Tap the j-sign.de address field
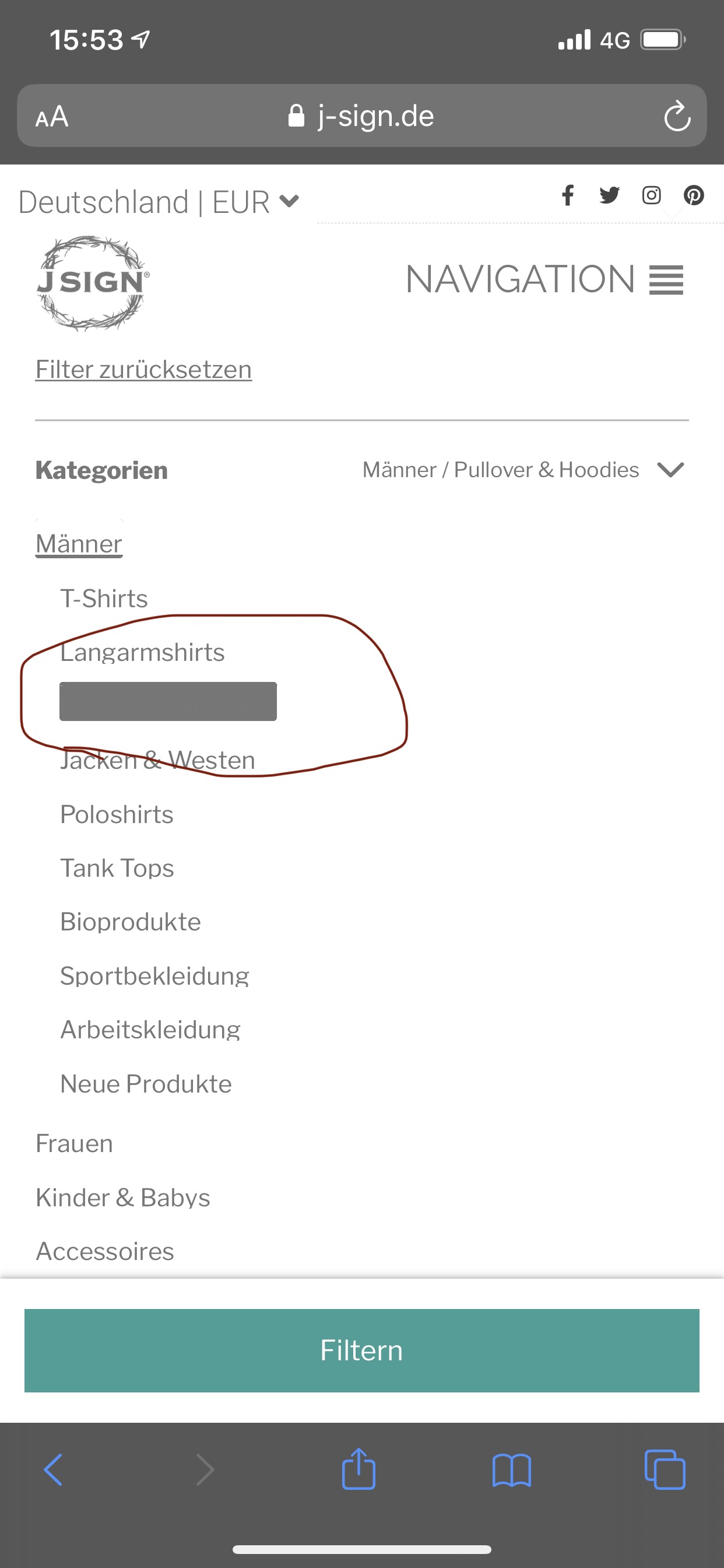Viewport: 724px width, 1568px height. (362, 116)
